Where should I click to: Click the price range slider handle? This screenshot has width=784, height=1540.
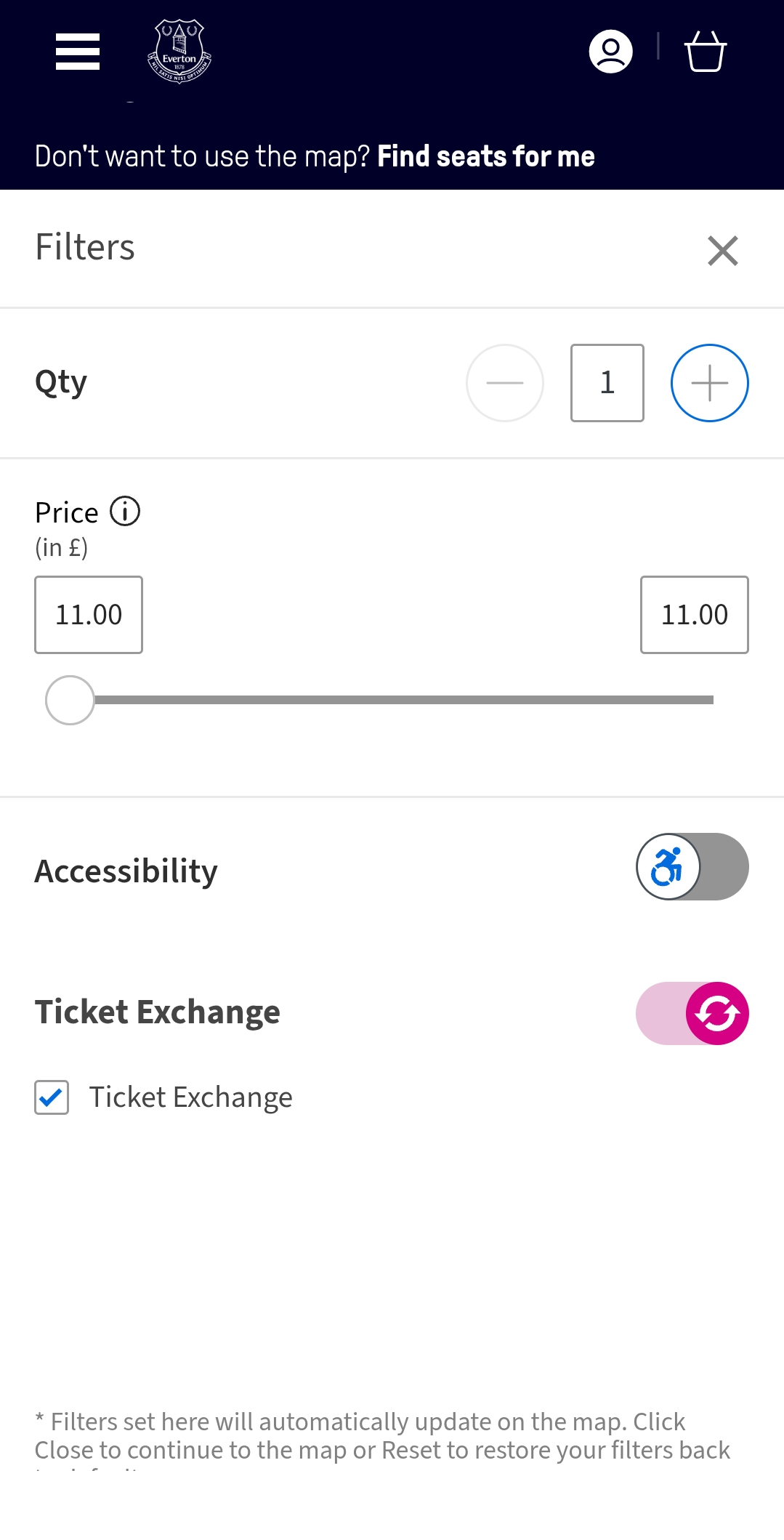tap(70, 700)
